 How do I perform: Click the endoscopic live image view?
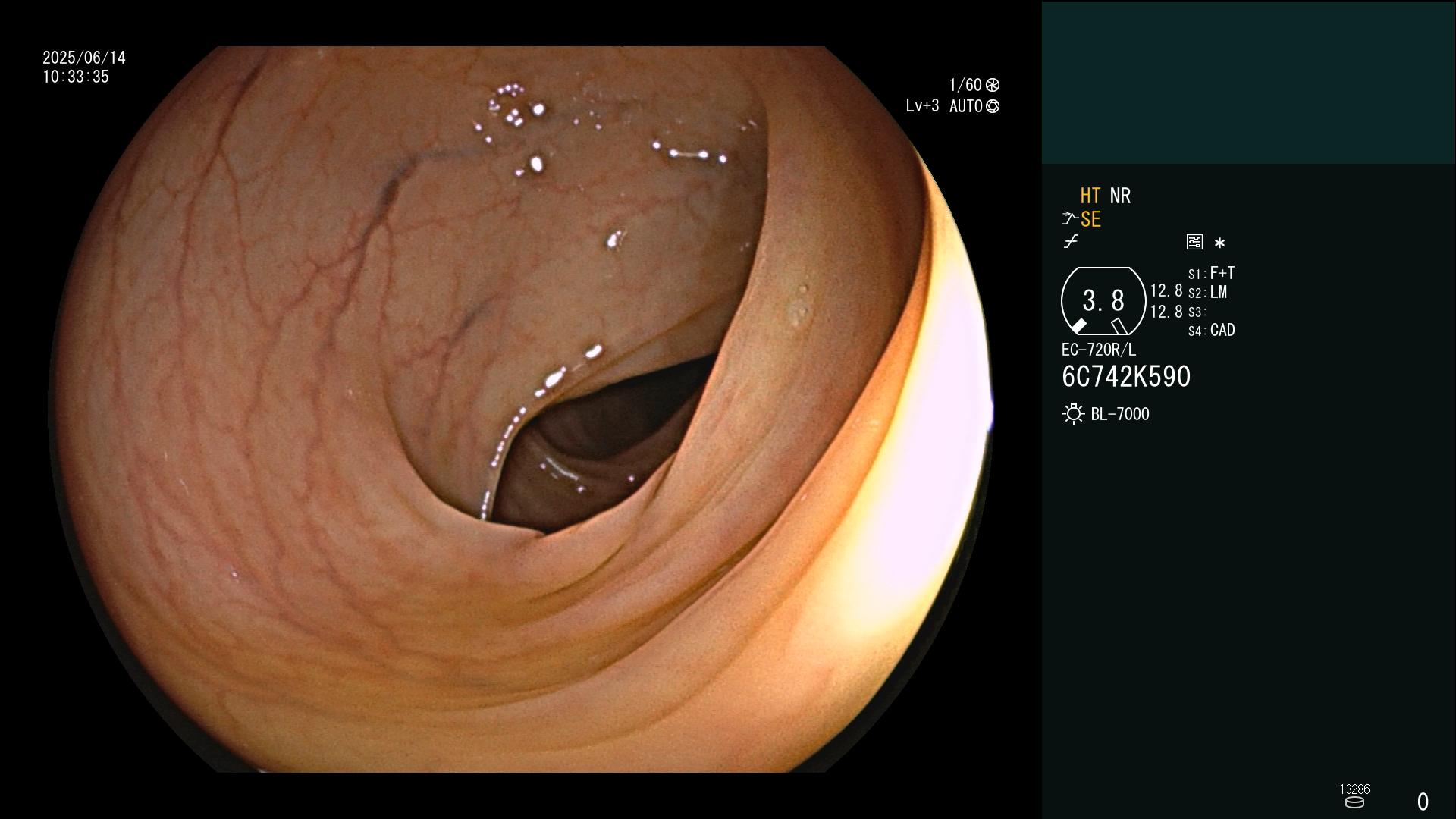(x=521, y=409)
